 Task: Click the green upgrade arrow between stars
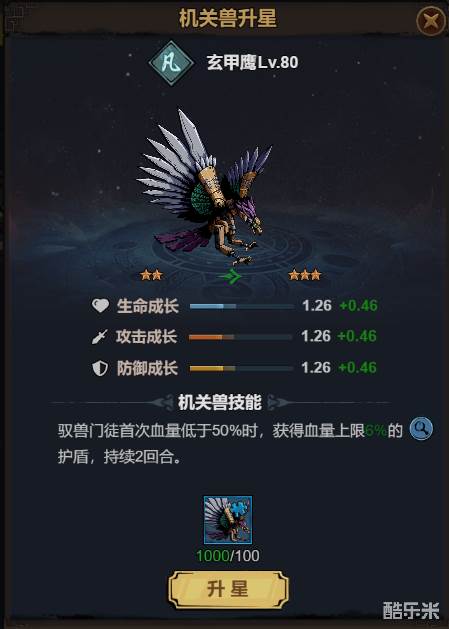click(230, 276)
